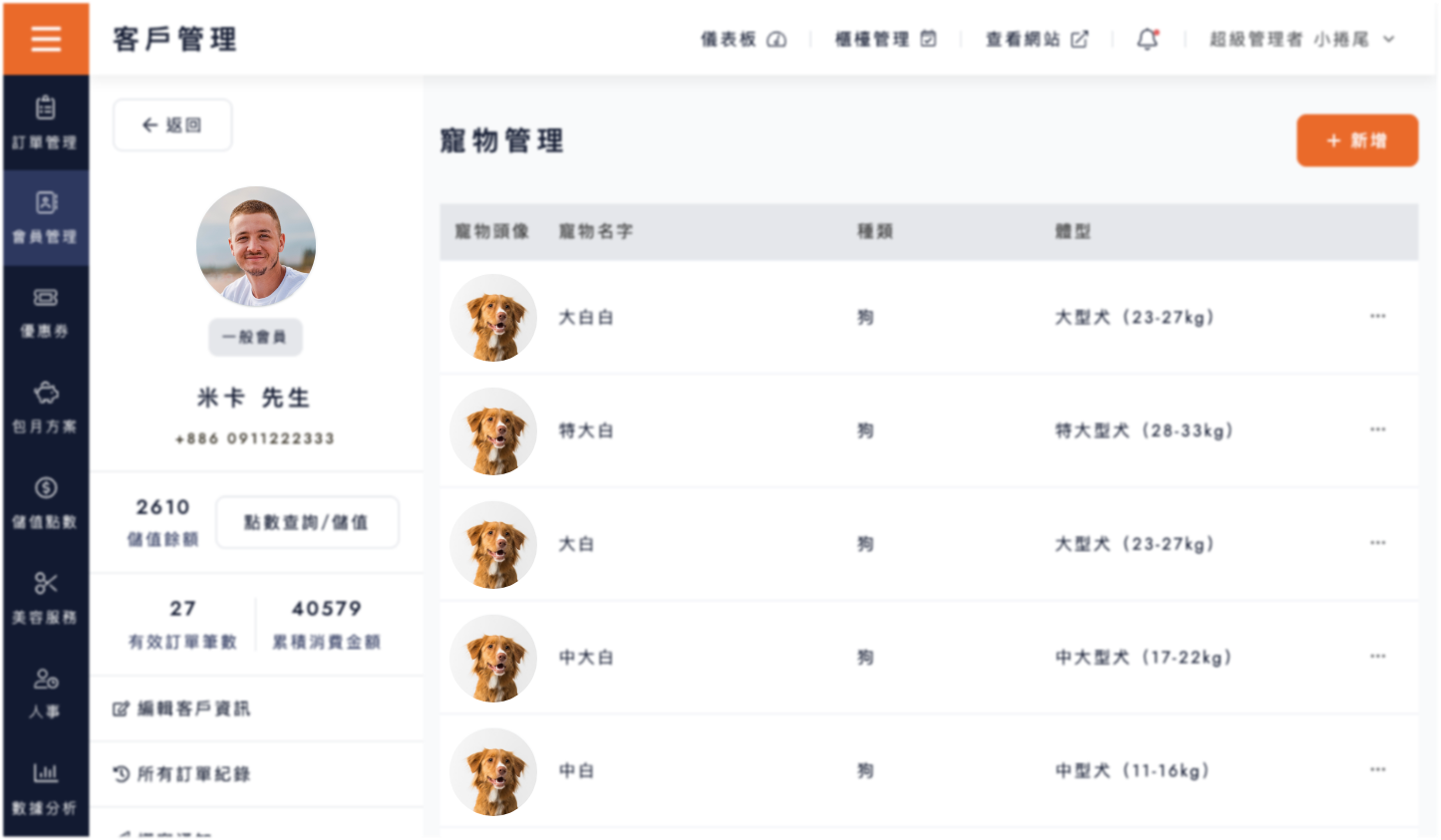Click the 點數查詢/儲值 button
Image resolution: width=1441 pixels, height=840 pixels.
307,522
